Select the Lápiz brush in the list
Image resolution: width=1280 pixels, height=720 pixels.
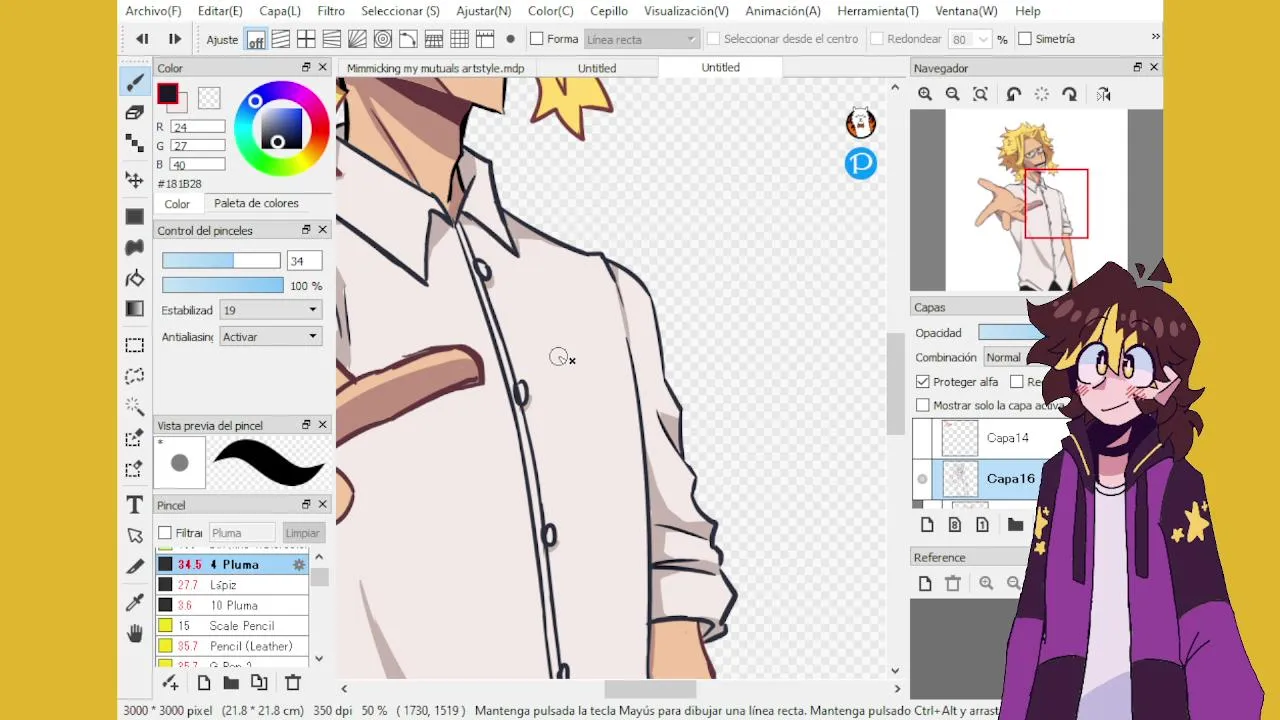(232, 585)
